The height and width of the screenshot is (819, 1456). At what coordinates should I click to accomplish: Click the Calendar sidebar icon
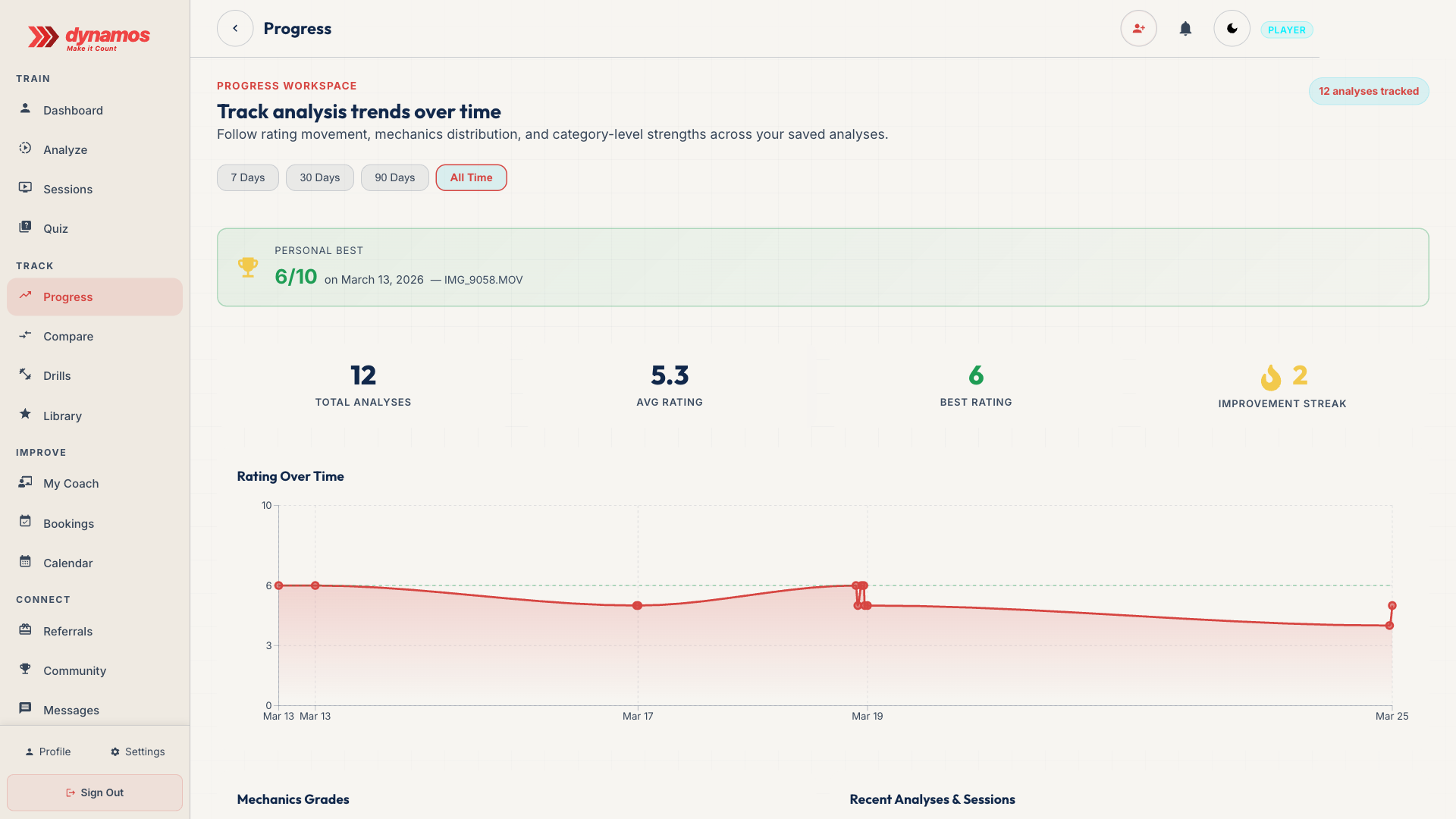[25, 561]
